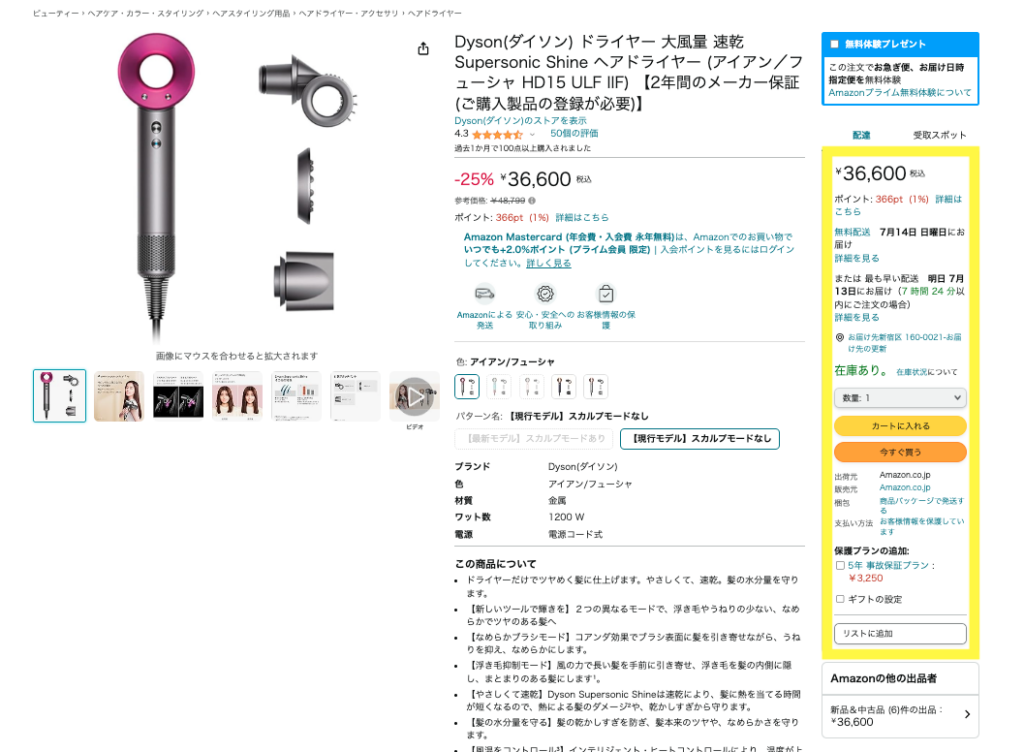Check the 5-year accident warranty plan box
Image resolution: width=1024 pixels, height=752 pixels.
(x=840, y=565)
